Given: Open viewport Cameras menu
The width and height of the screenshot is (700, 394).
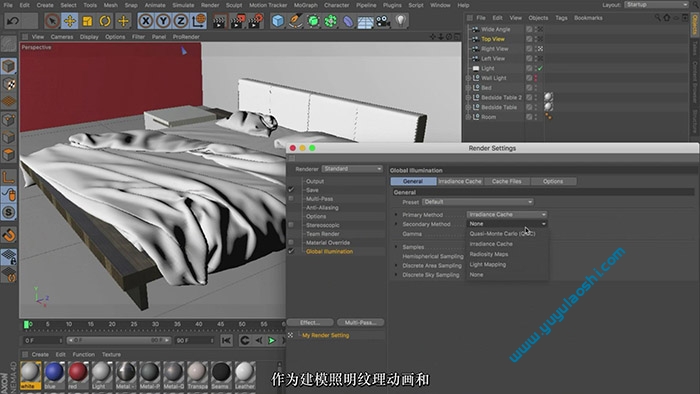Looking at the screenshot, I should coord(62,37).
